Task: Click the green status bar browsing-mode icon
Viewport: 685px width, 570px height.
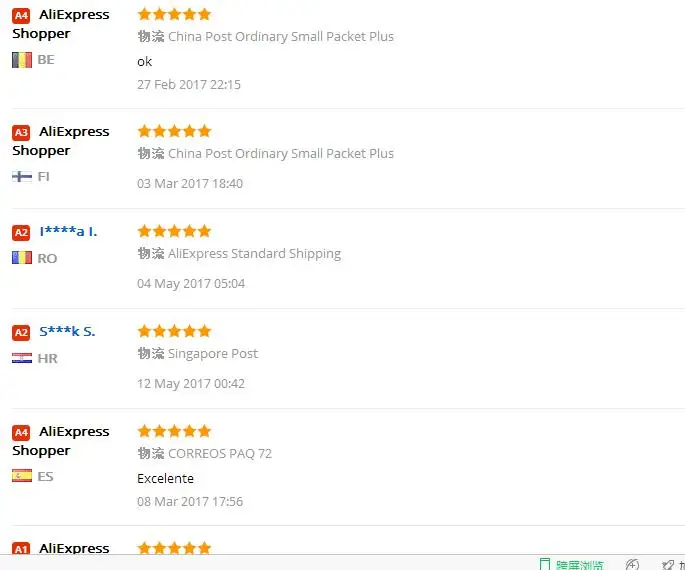Action: (x=546, y=564)
